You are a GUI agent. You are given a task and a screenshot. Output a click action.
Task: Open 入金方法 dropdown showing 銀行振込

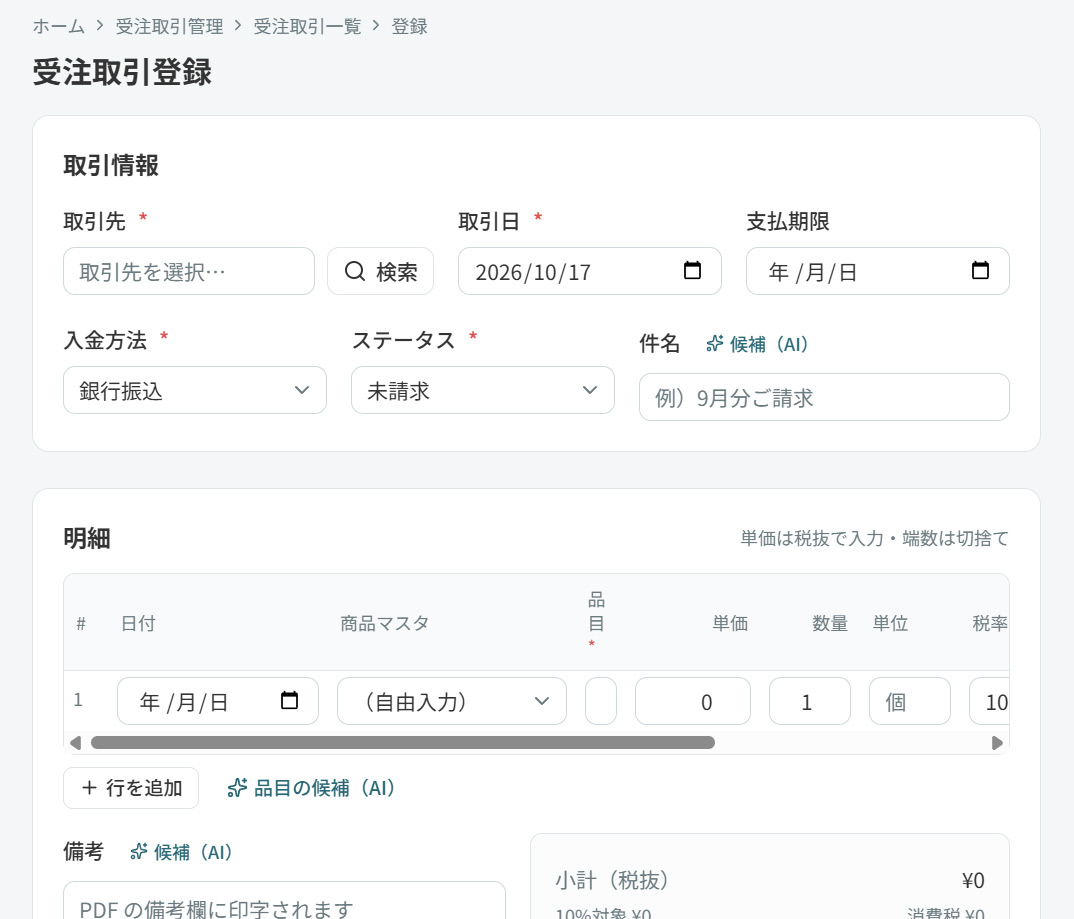(195, 390)
